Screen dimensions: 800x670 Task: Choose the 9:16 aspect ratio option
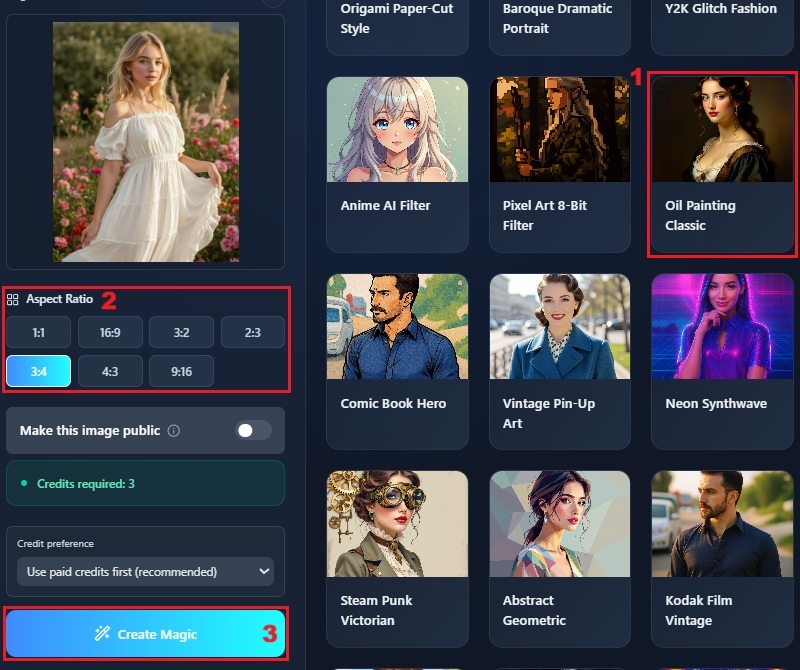(x=181, y=371)
